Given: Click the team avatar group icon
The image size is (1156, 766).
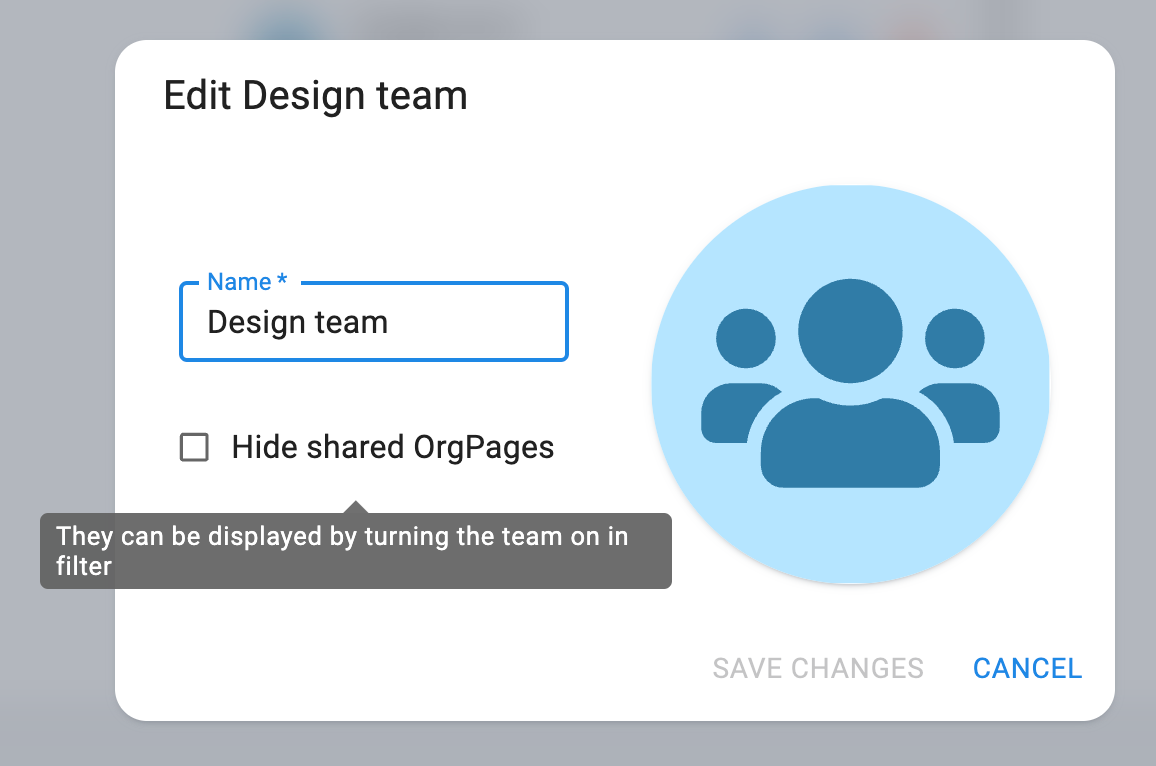Looking at the screenshot, I should (x=850, y=385).
